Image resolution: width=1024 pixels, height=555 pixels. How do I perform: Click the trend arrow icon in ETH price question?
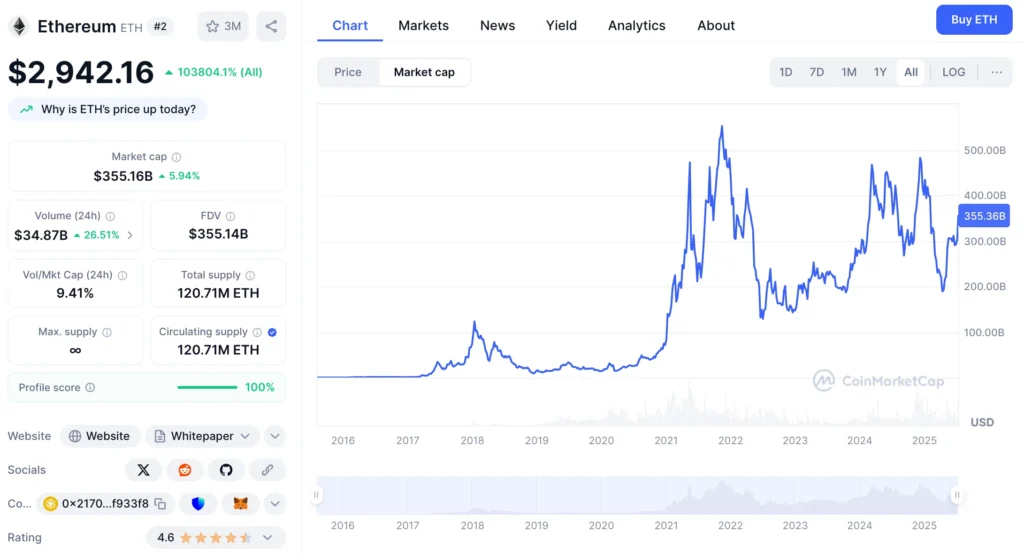coord(26,110)
